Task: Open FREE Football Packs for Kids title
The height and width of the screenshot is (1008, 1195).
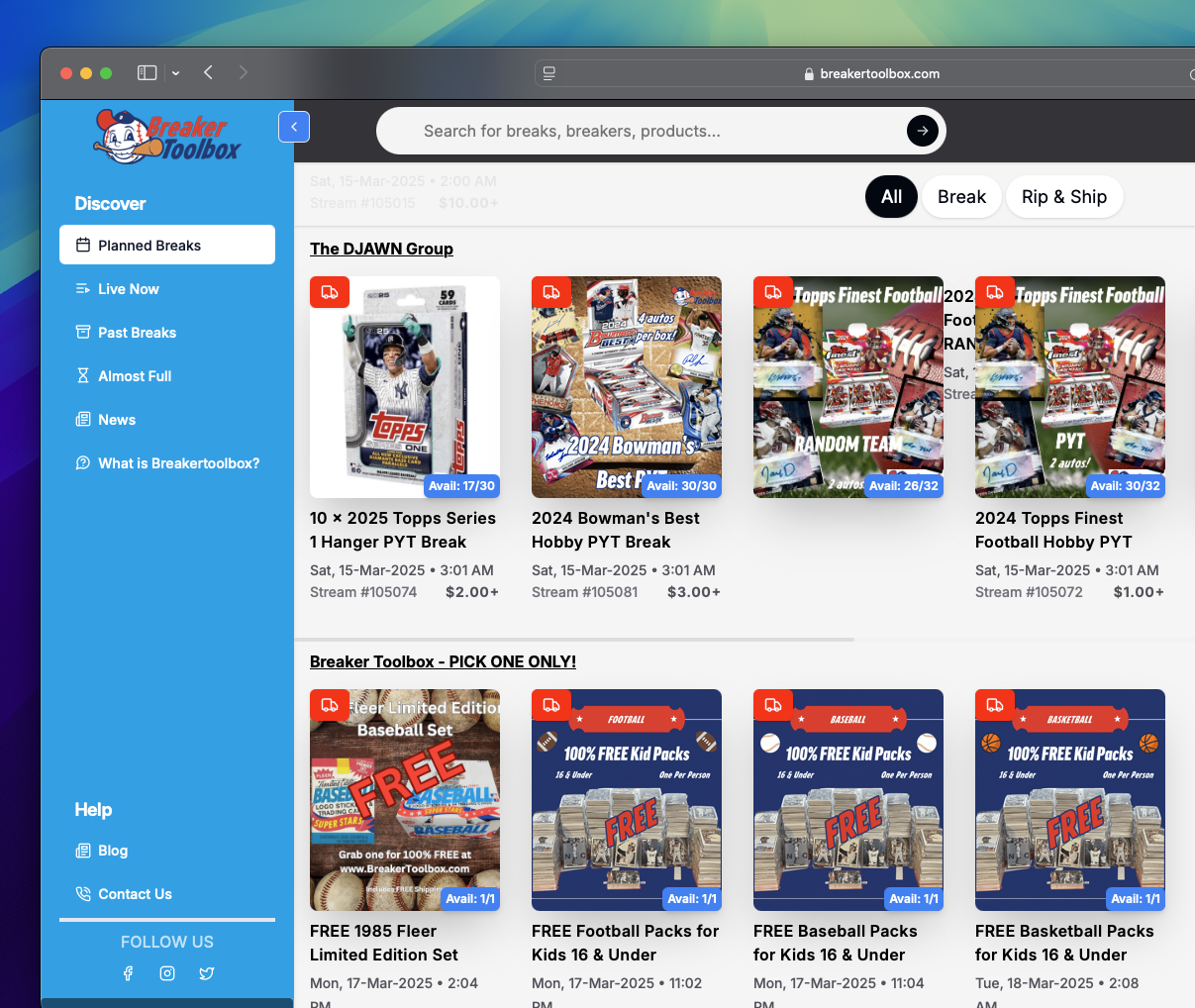Action: [626, 943]
